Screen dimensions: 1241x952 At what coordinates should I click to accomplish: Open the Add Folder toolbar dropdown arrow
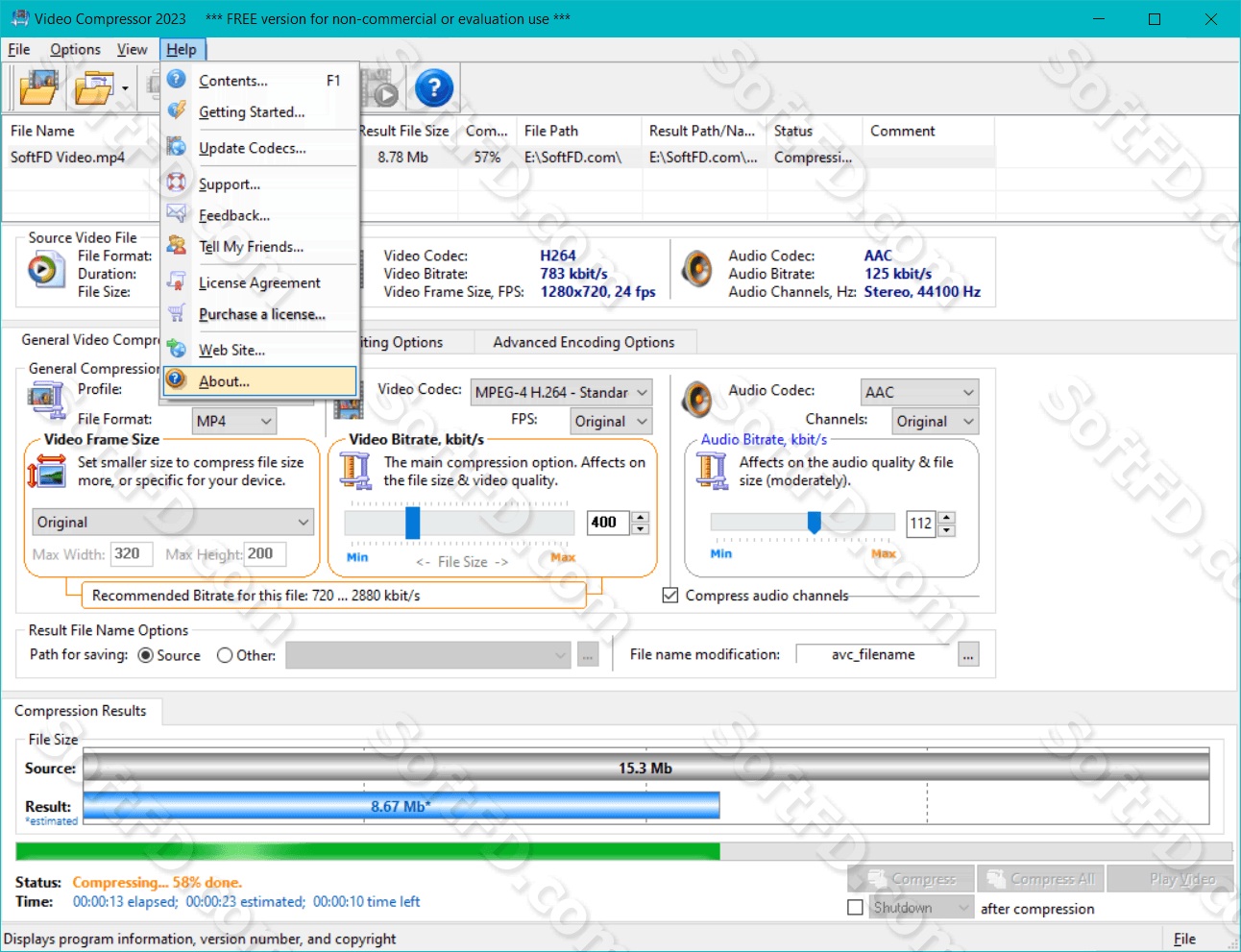[x=125, y=88]
